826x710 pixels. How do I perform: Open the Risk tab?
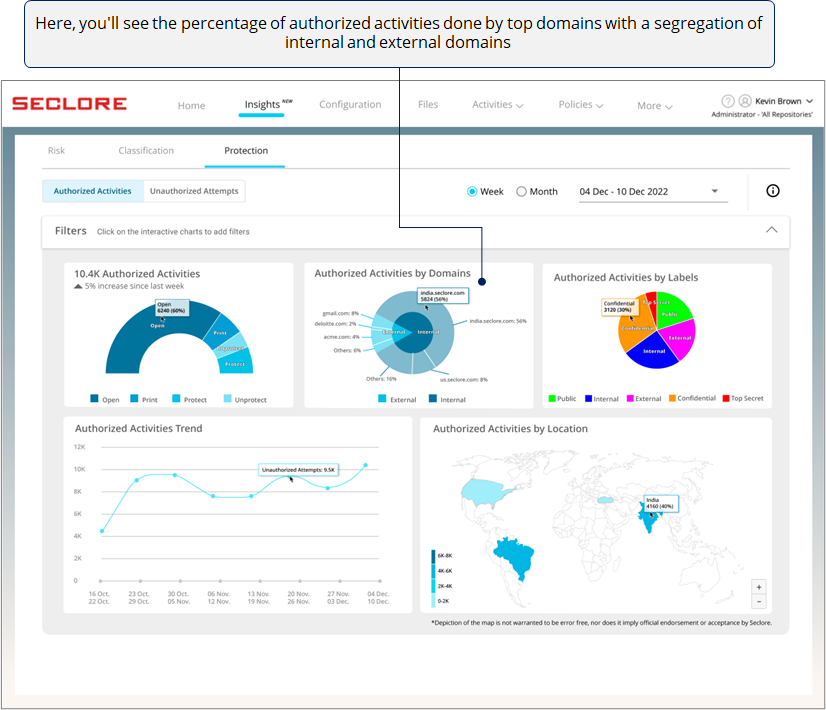point(57,151)
